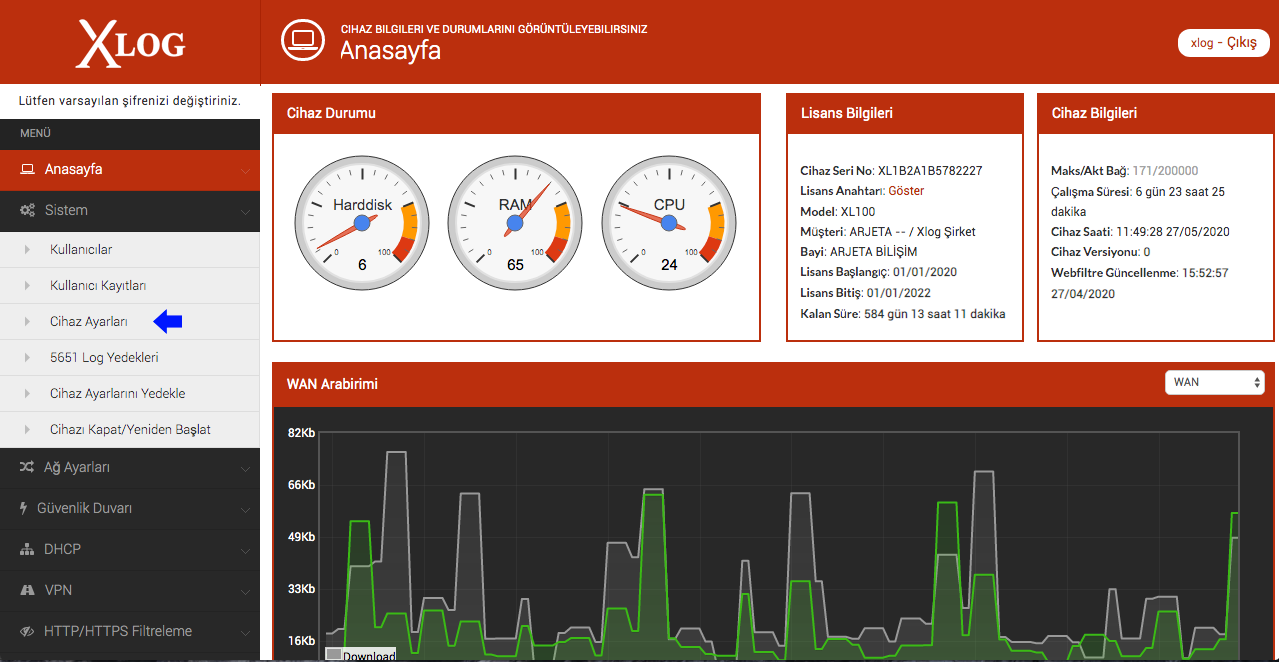
Task: Click the Anasayfa item chevron
Action: (x=246, y=170)
